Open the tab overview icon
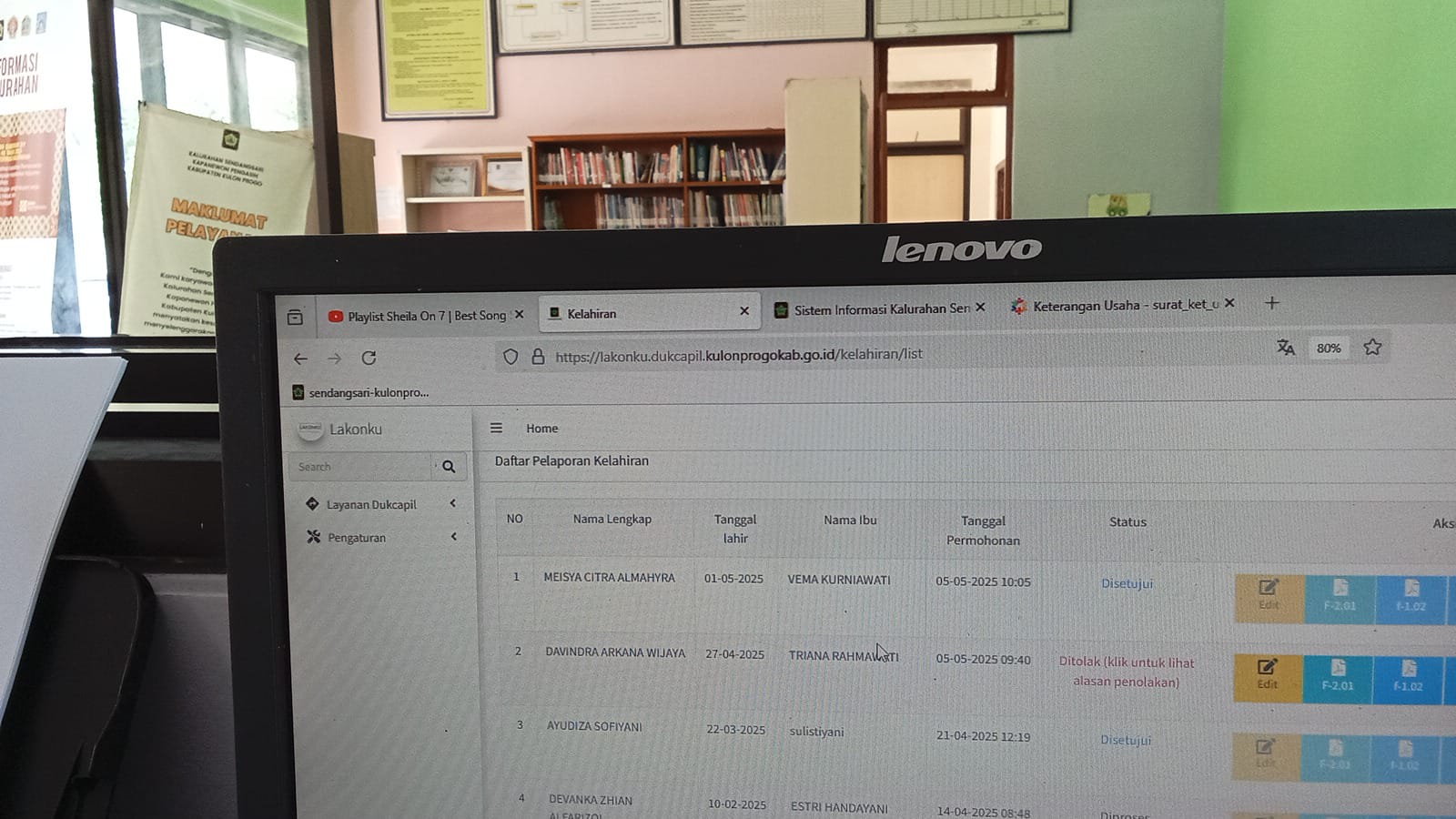 (295, 317)
